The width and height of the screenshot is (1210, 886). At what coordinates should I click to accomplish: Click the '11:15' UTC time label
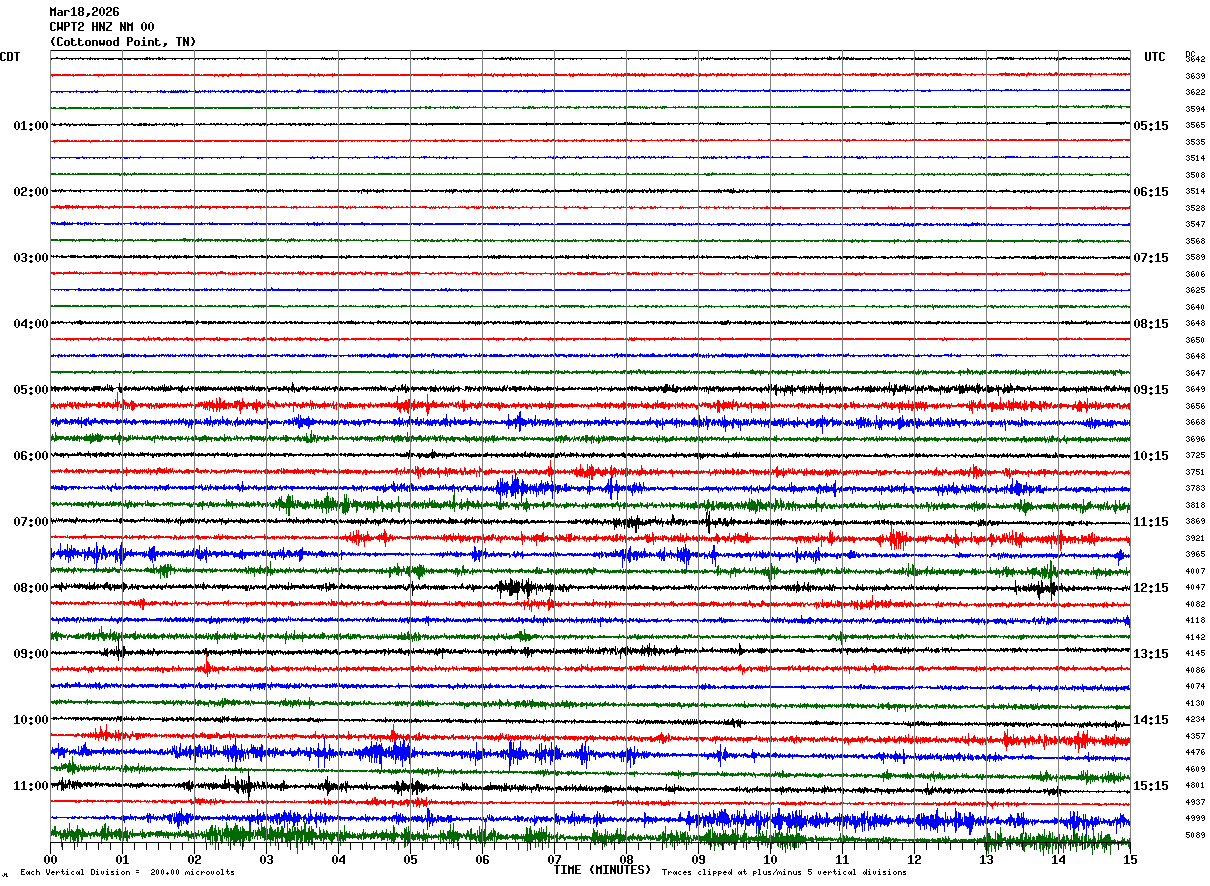[1151, 522]
